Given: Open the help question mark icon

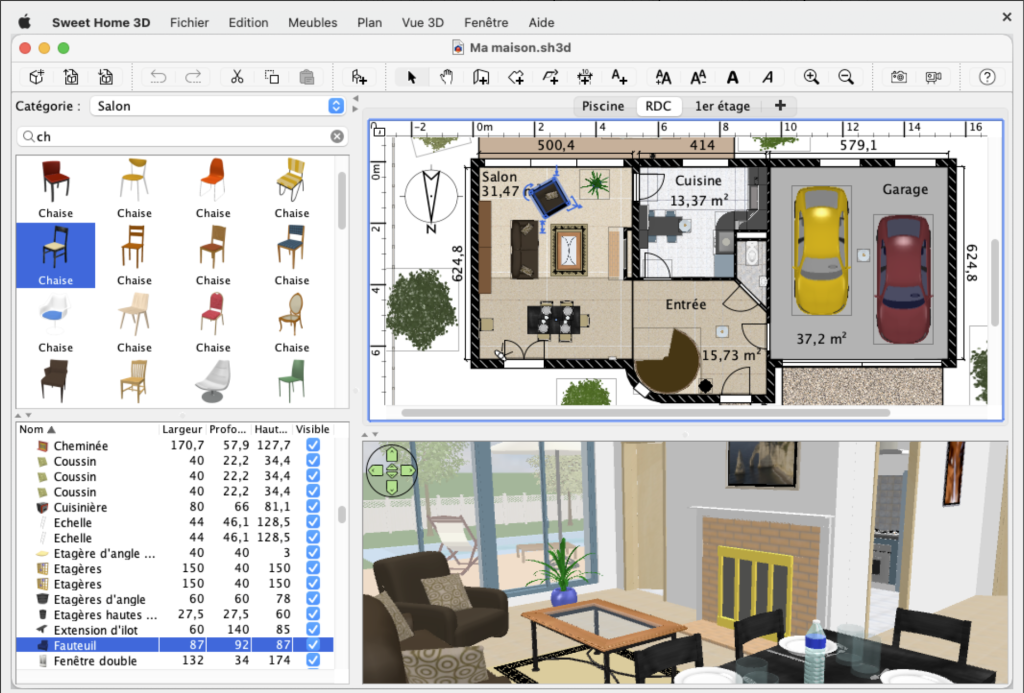Looking at the screenshot, I should click(x=987, y=77).
